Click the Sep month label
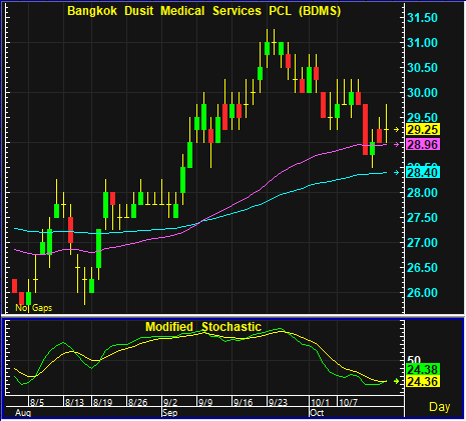 [170, 413]
